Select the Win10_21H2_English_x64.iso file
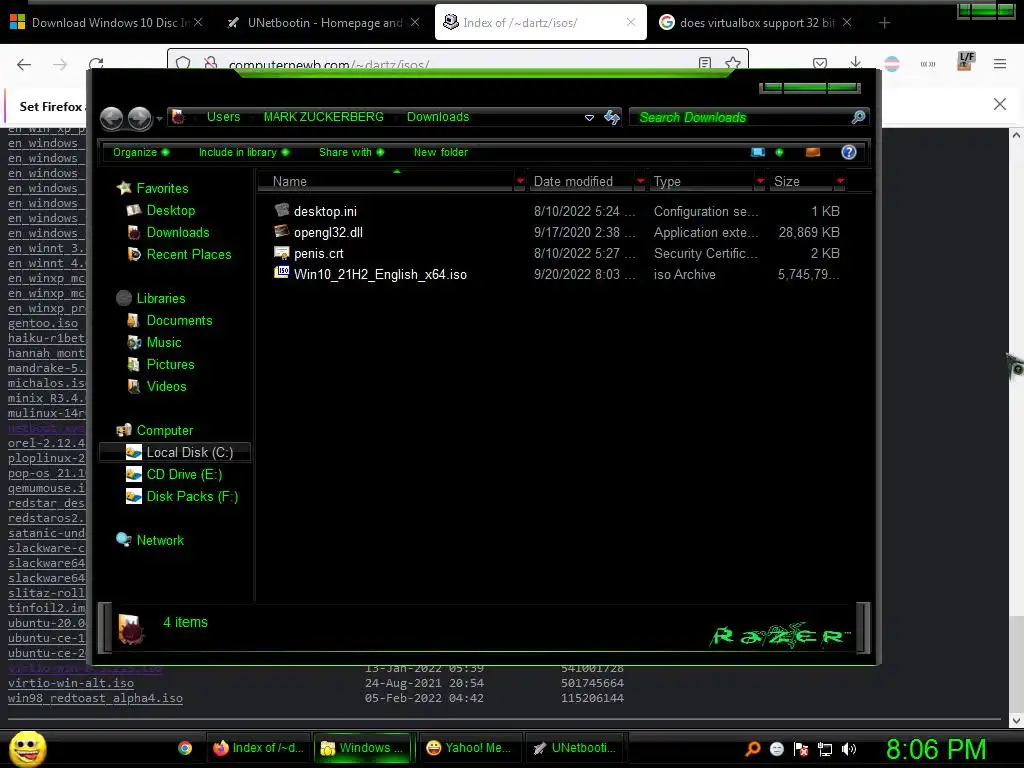This screenshot has width=1024, height=768. (380, 274)
